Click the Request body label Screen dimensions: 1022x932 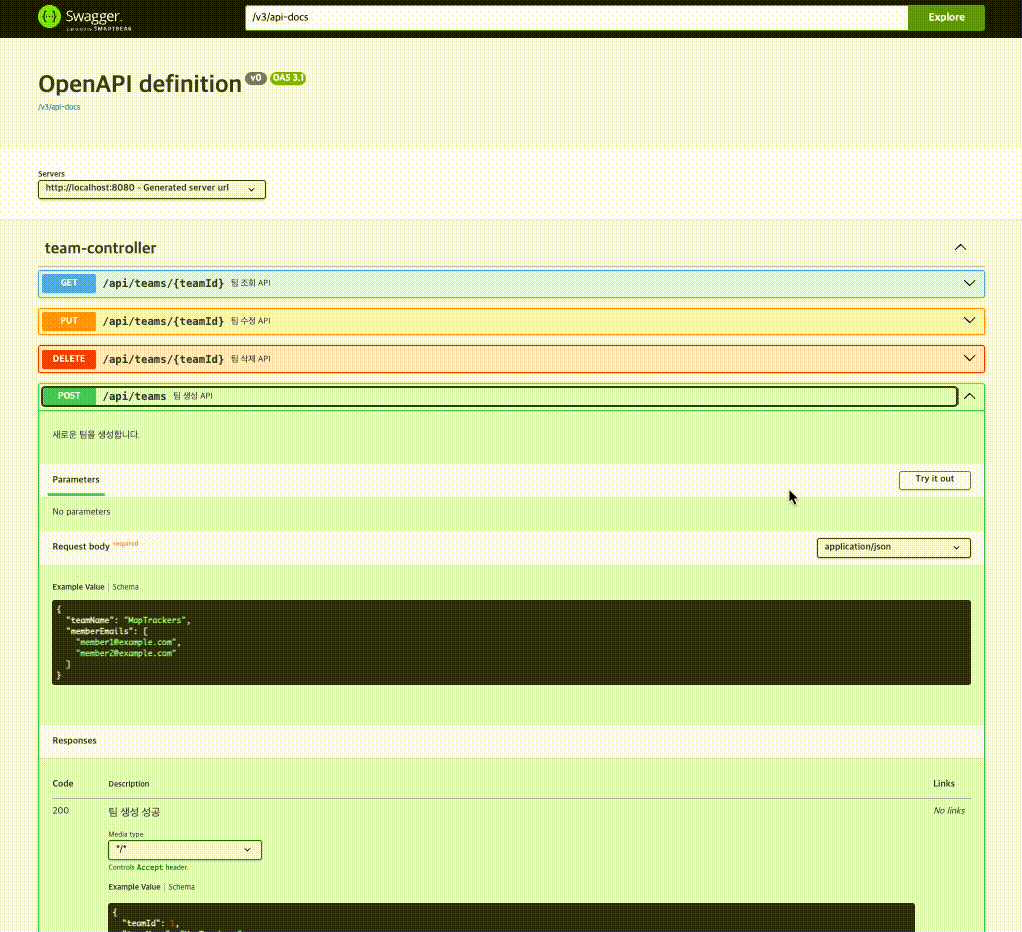coord(81,547)
